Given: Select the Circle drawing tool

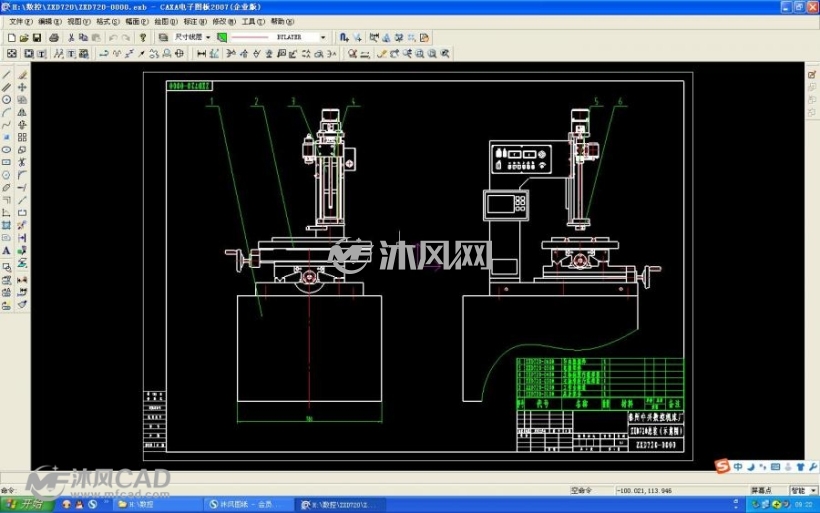Looking at the screenshot, I should (6, 99).
